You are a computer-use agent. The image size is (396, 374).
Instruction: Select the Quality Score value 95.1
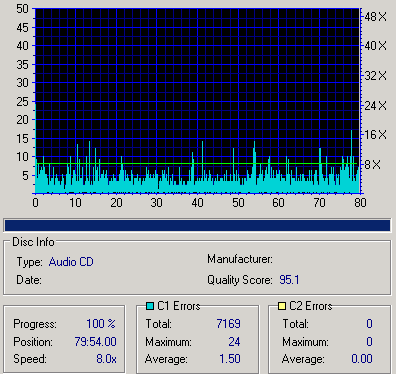[289, 280]
